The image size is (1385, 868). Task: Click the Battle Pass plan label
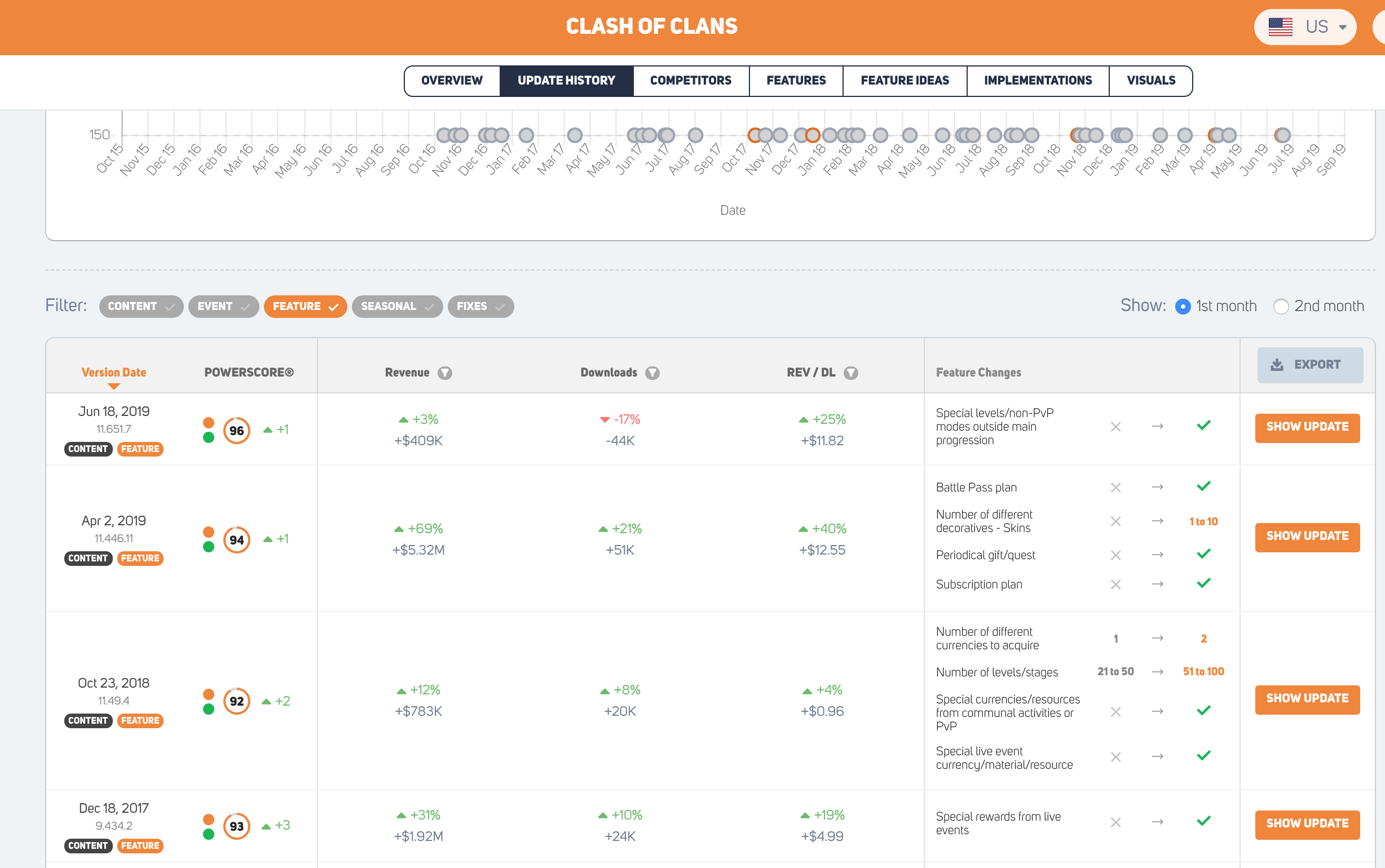(976, 488)
